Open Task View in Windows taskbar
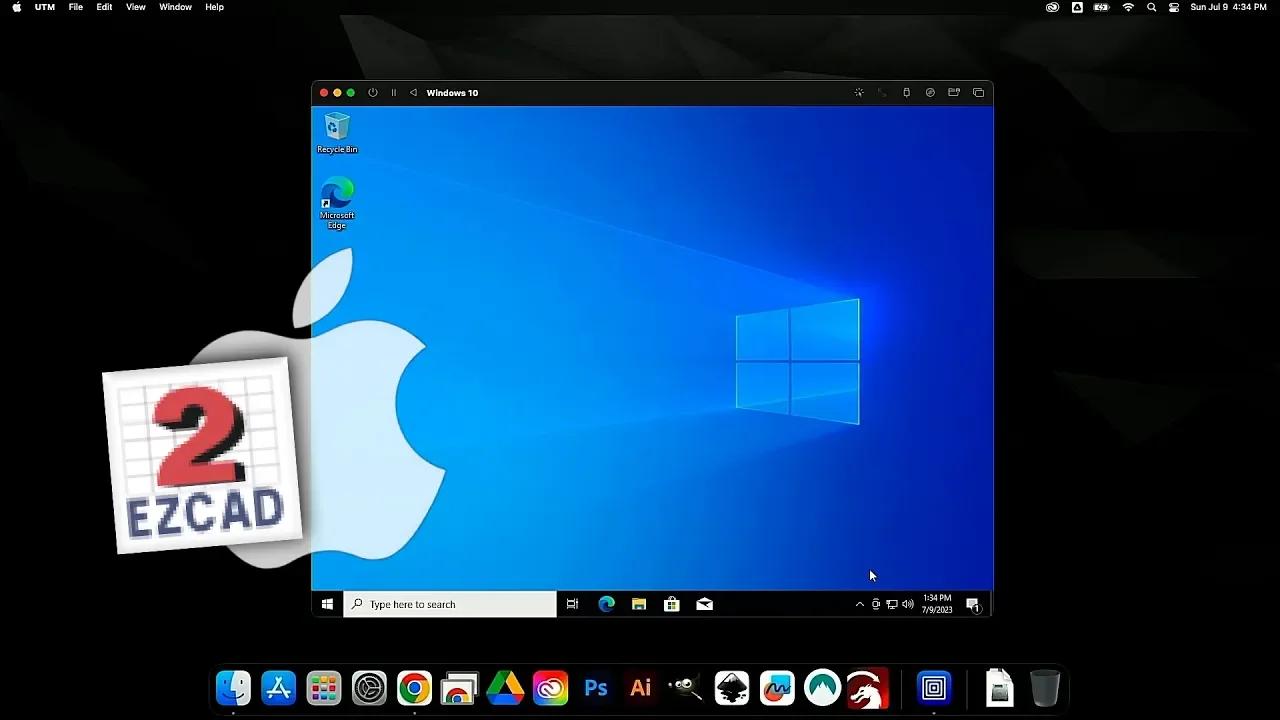 click(x=572, y=604)
